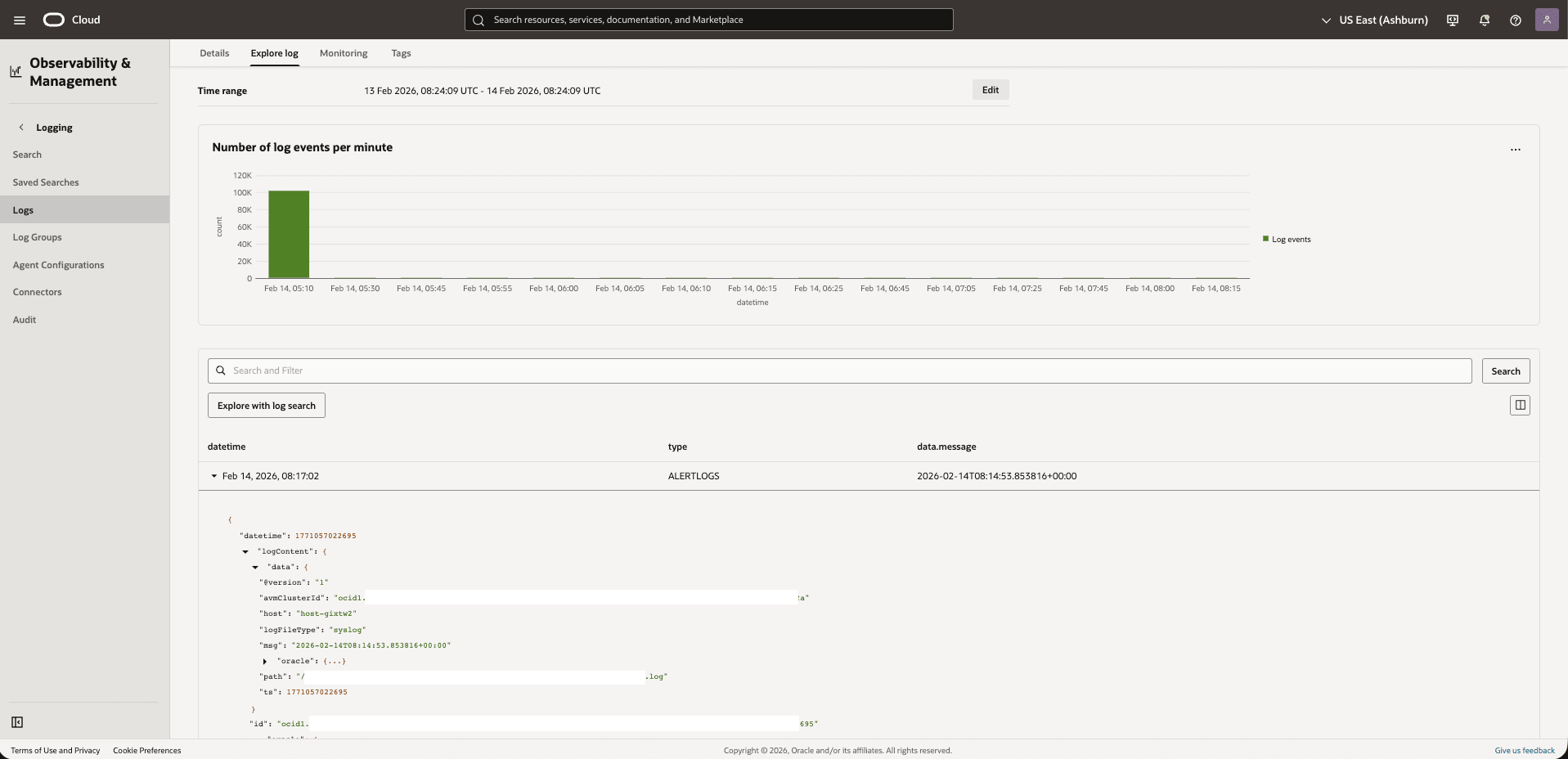This screenshot has width=1568, height=759.
Task: Open the column layout toggle icon
Action: (1520, 405)
